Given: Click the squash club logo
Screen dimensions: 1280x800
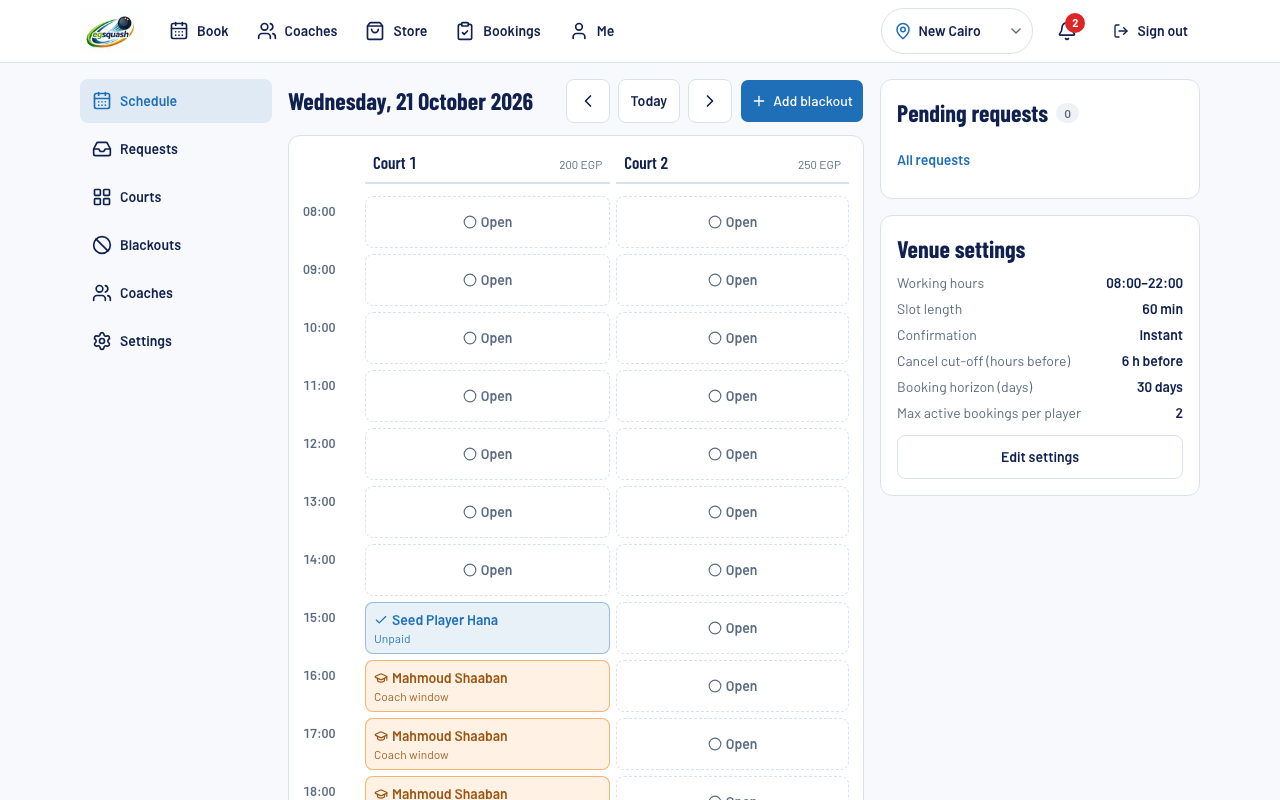Looking at the screenshot, I should click(x=110, y=31).
